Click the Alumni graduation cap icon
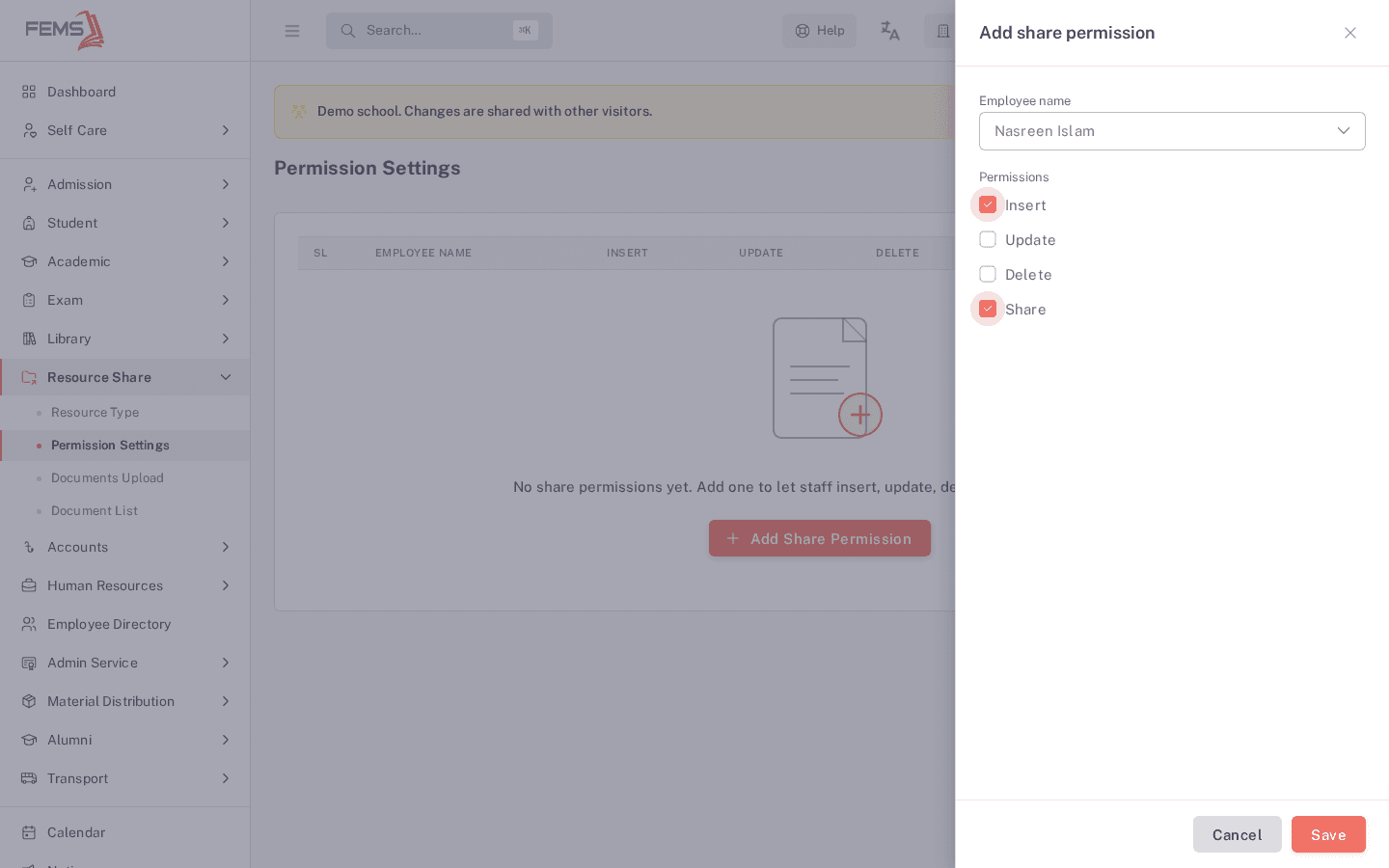Screen dimensions: 1389x868 [x=29, y=740]
